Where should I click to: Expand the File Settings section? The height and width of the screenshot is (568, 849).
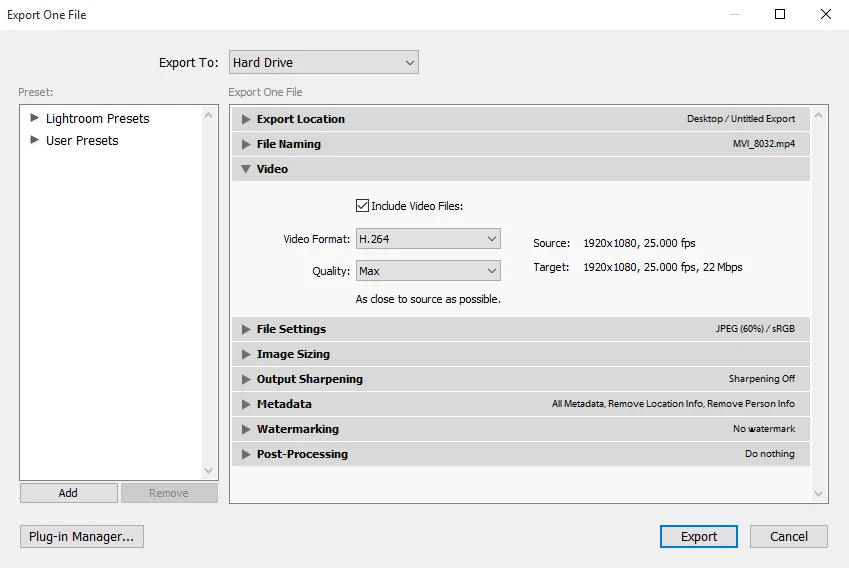246,329
